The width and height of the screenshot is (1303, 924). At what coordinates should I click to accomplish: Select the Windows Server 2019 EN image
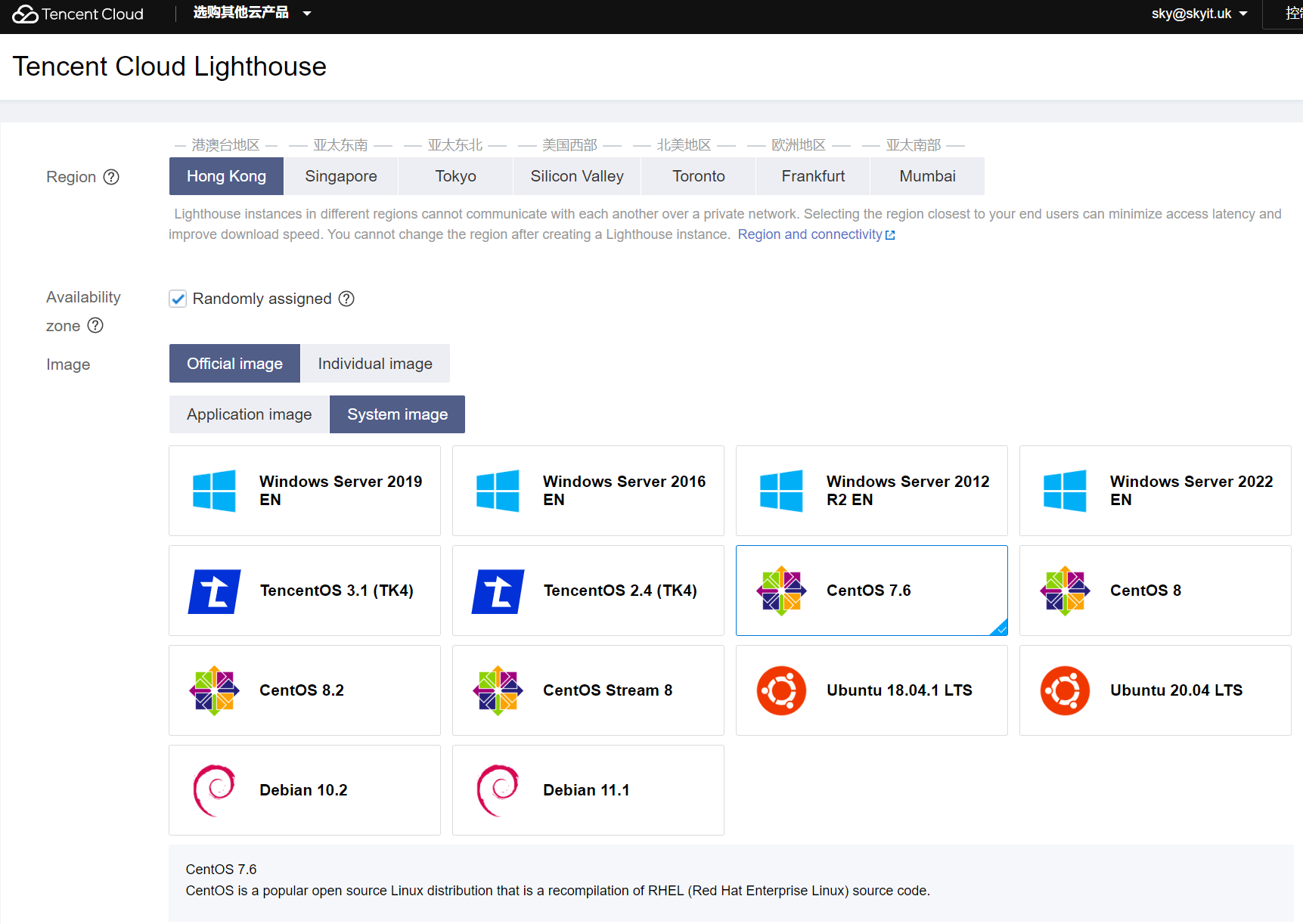(x=304, y=491)
